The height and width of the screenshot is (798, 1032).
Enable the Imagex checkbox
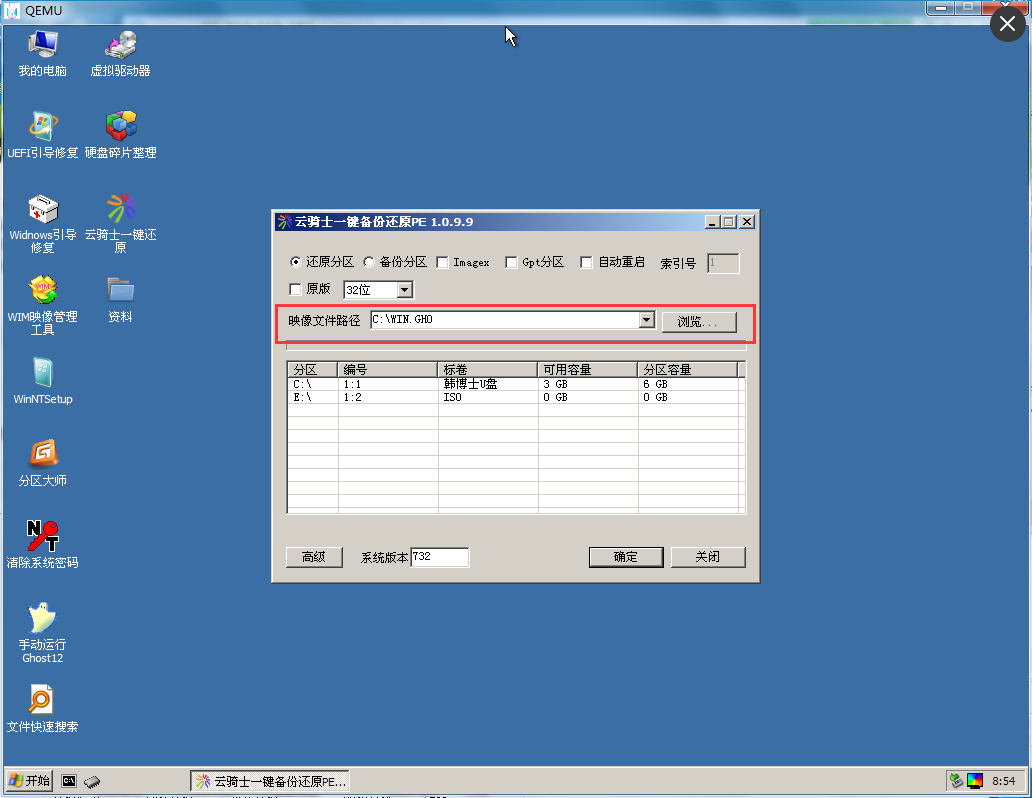coord(442,261)
